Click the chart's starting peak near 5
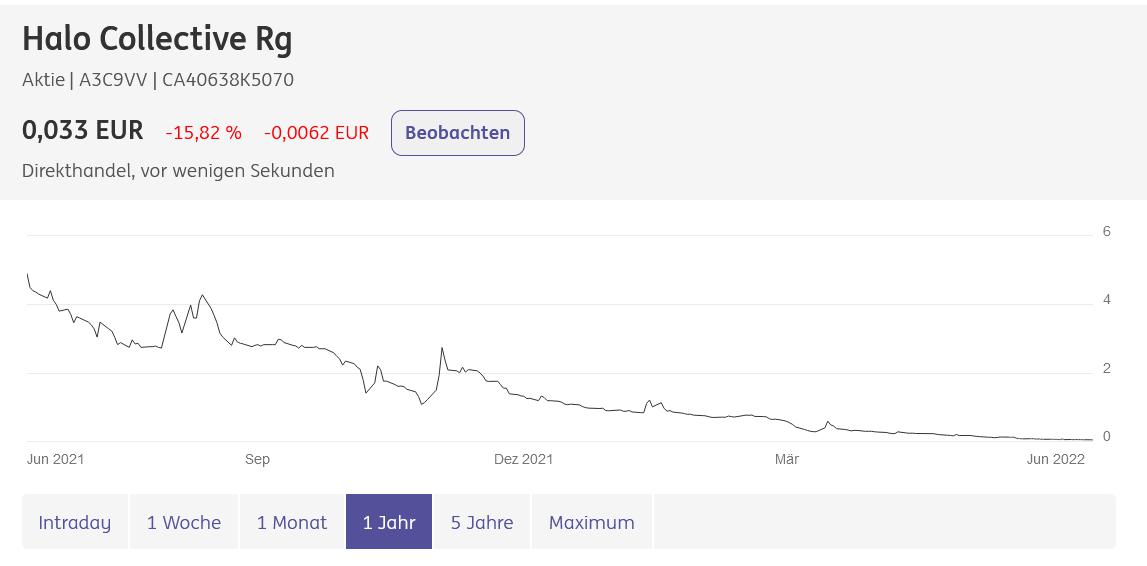The height and width of the screenshot is (566, 1147). tap(28, 276)
